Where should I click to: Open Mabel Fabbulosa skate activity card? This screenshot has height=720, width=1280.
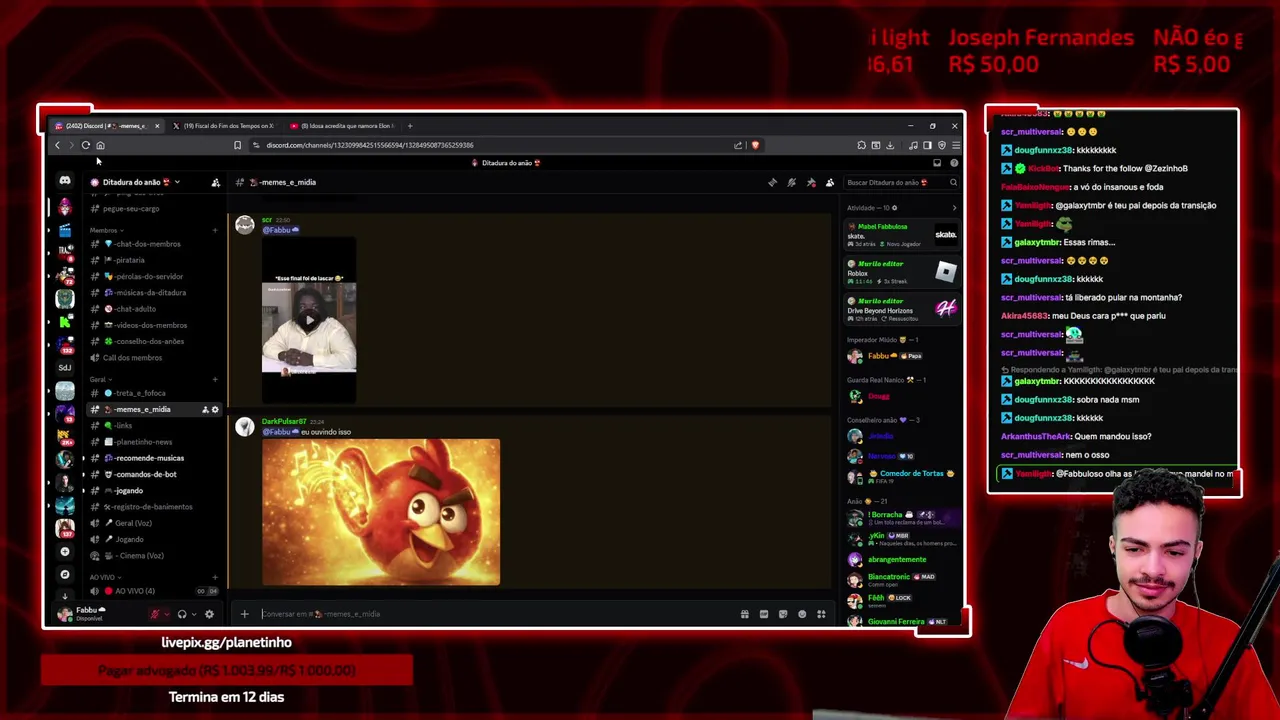[902, 234]
